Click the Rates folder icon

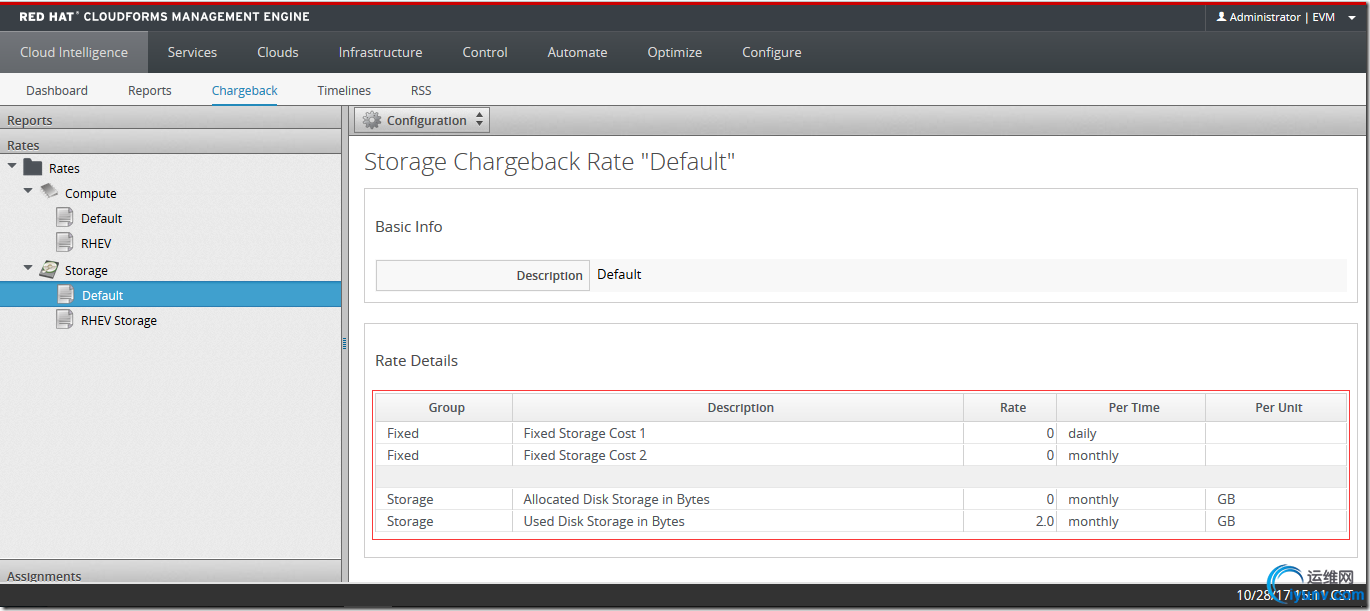point(33,168)
